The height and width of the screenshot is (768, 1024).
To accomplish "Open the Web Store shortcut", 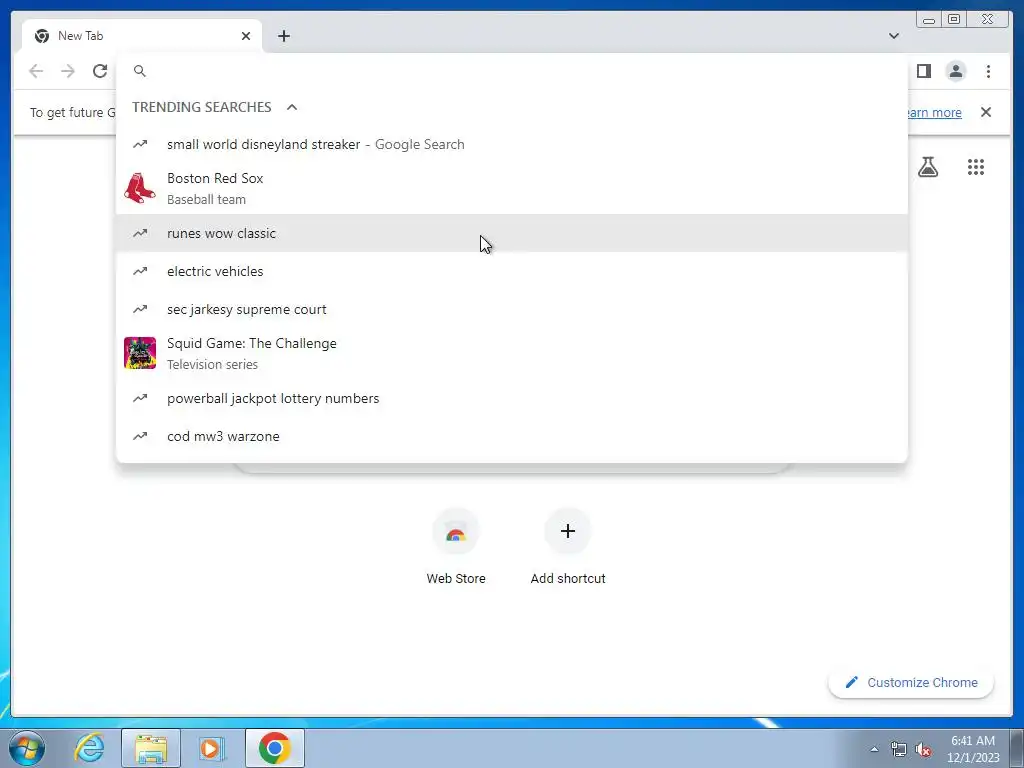I will (x=456, y=547).
